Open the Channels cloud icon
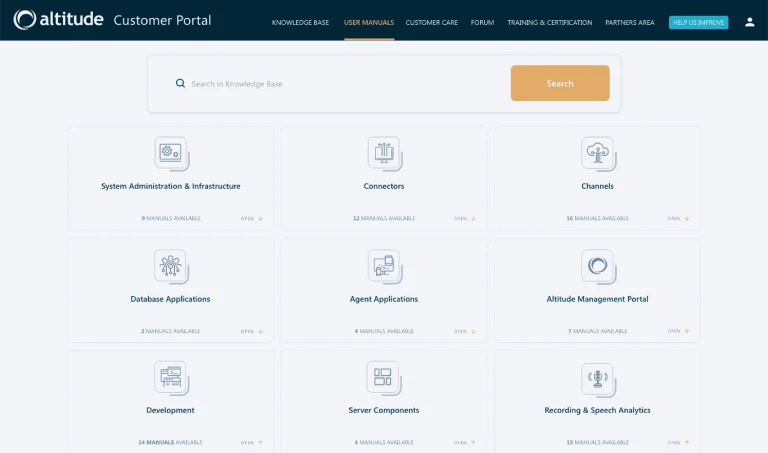The image size is (768, 453). click(599, 154)
